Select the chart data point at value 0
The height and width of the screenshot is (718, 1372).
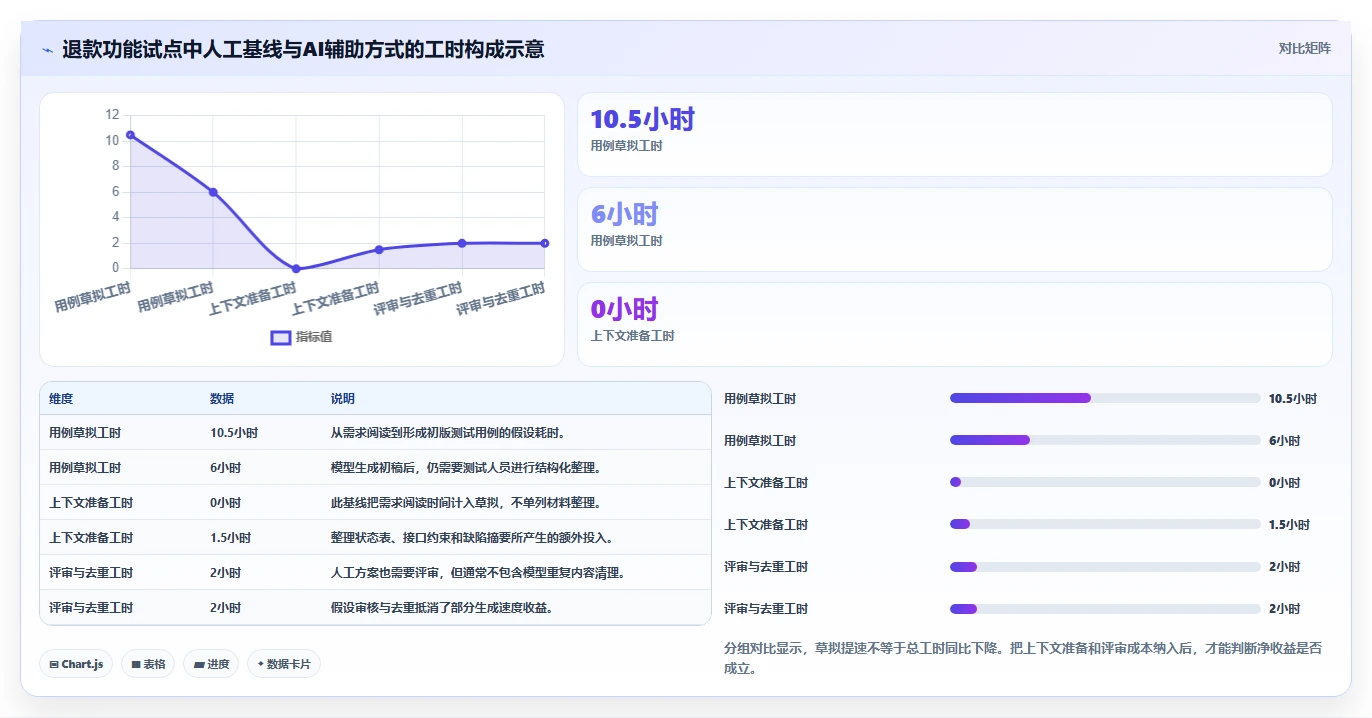[x=296, y=268]
